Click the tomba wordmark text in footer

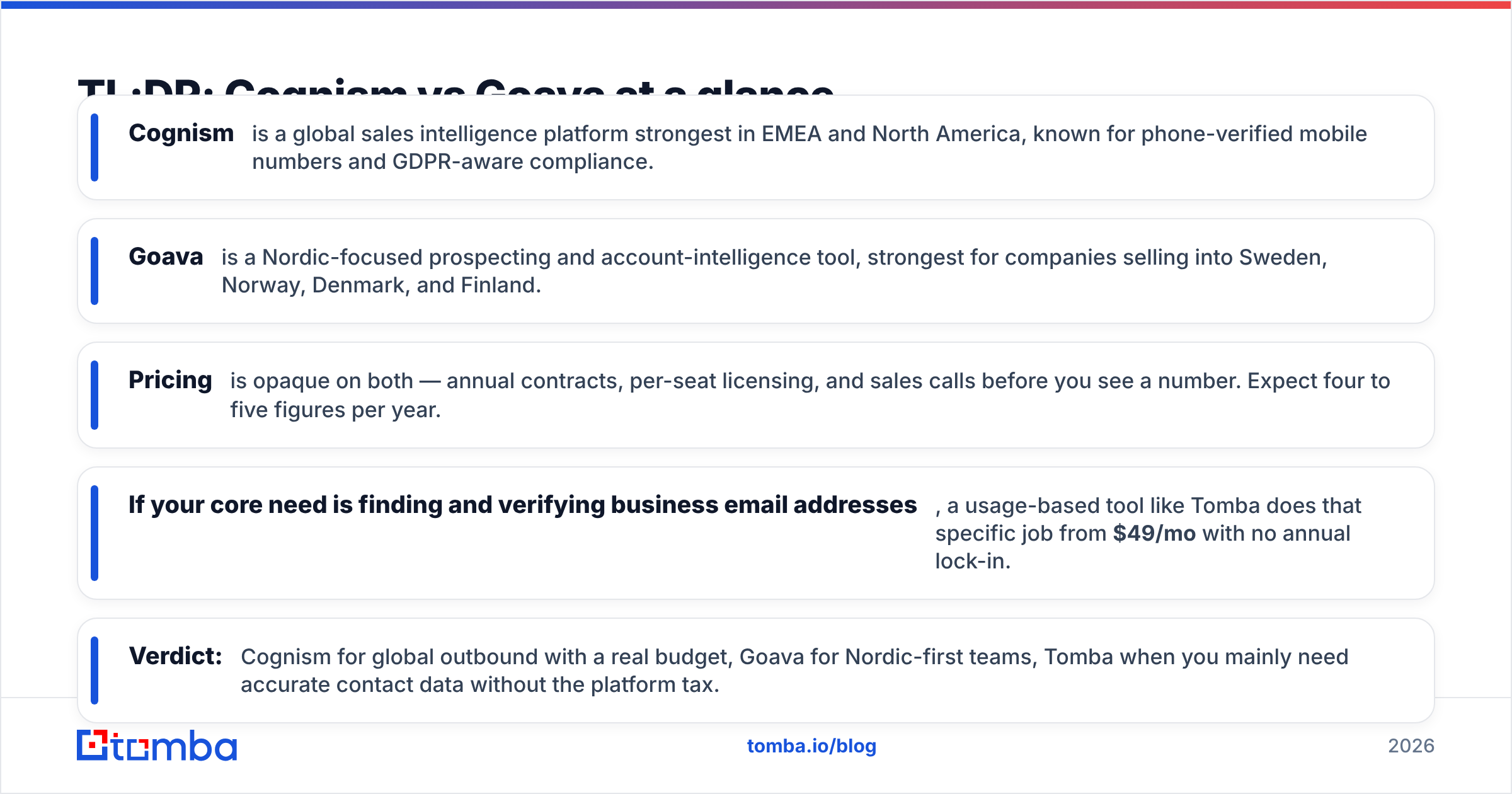tap(175, 746)
